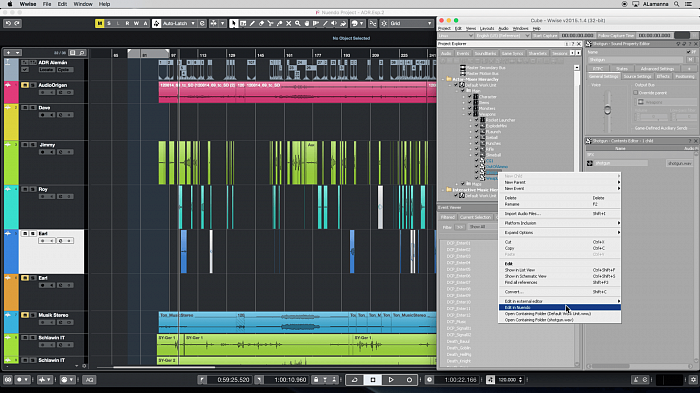Click the Start Capture button

coord(545,35)
